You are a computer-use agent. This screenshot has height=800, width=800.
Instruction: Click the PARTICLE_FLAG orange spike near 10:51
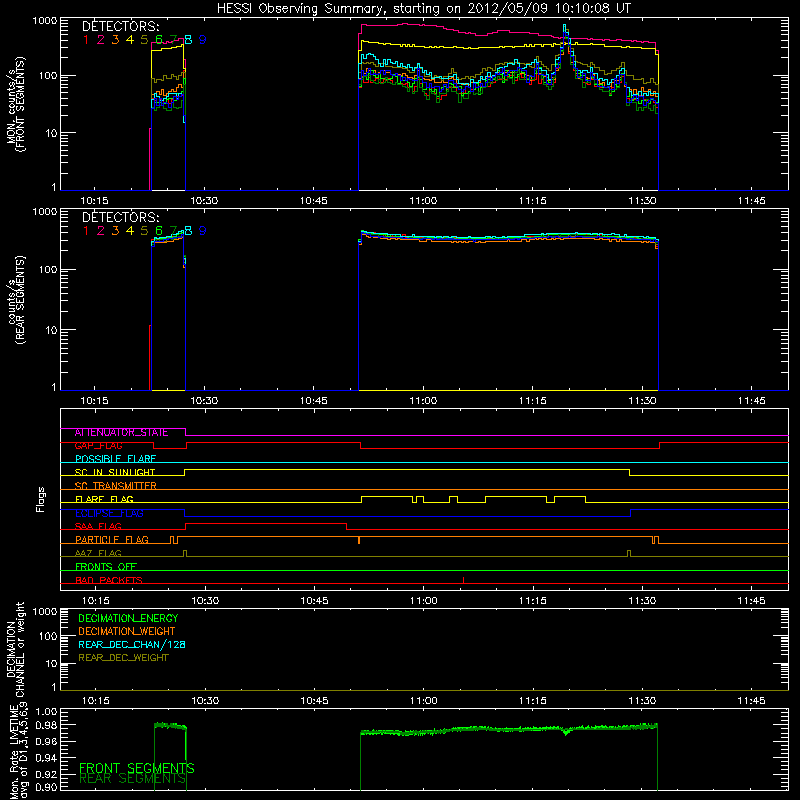pyautogui.click(x=359, y=540)
